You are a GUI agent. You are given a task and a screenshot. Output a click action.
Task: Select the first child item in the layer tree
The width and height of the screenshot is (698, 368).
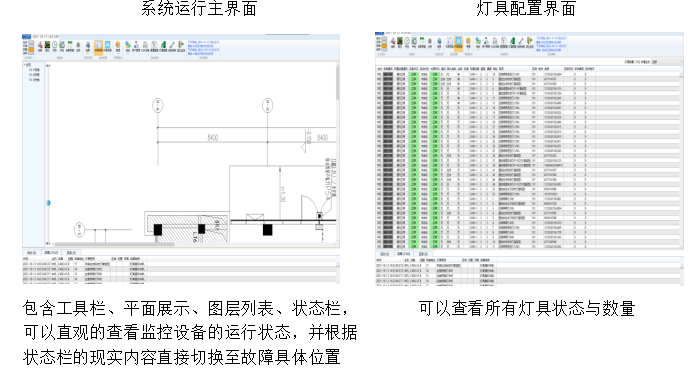point(34,70)
